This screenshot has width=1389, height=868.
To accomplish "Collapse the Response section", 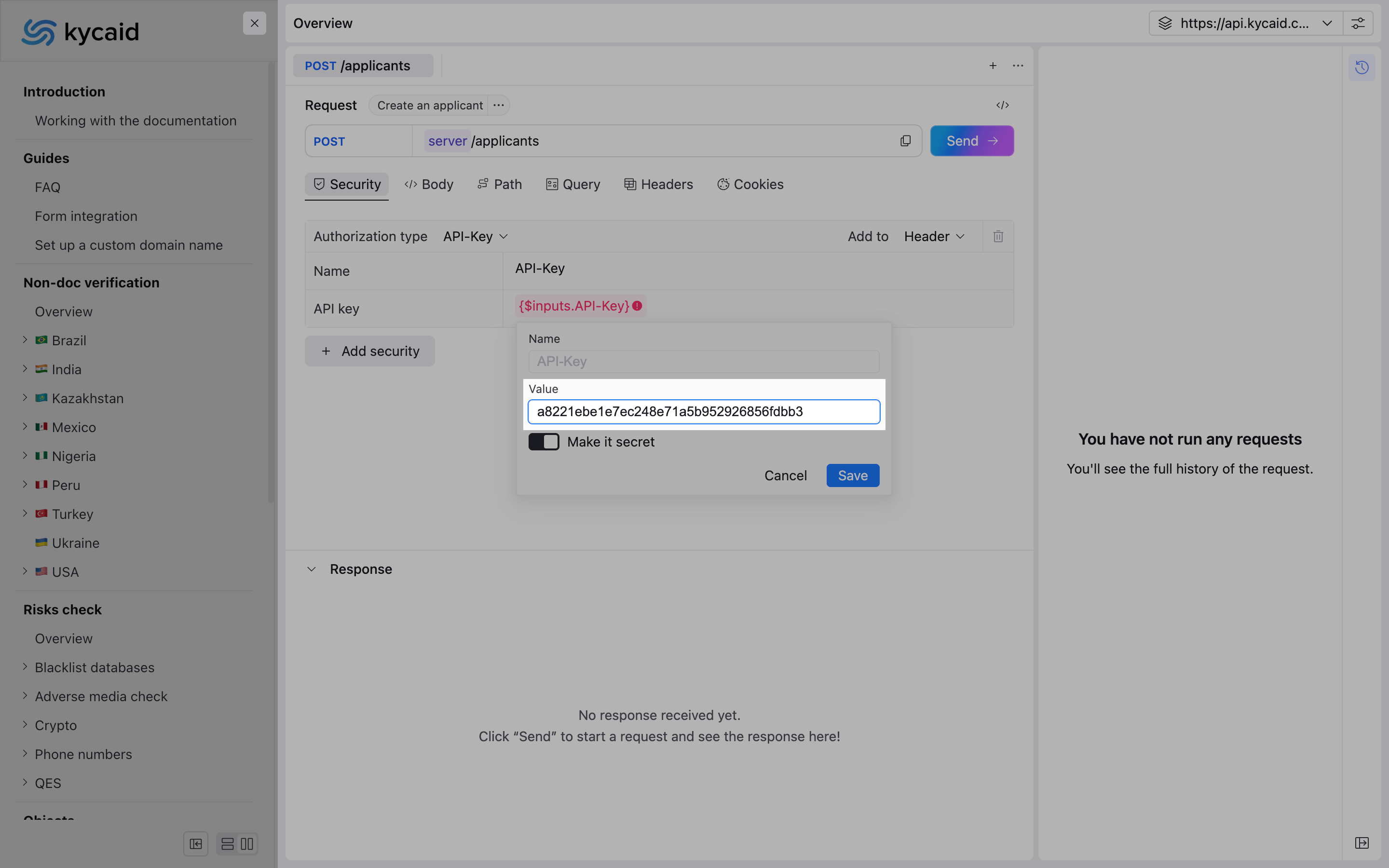I will click(x=312, y=569).
